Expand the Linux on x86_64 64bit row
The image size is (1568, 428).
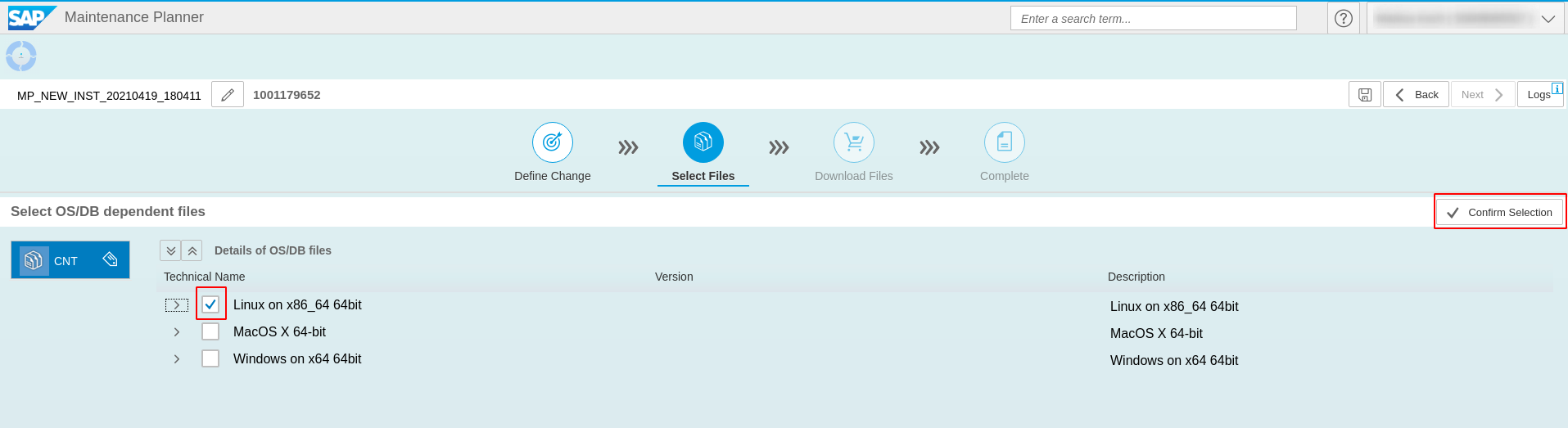click(x=177, y=305)
